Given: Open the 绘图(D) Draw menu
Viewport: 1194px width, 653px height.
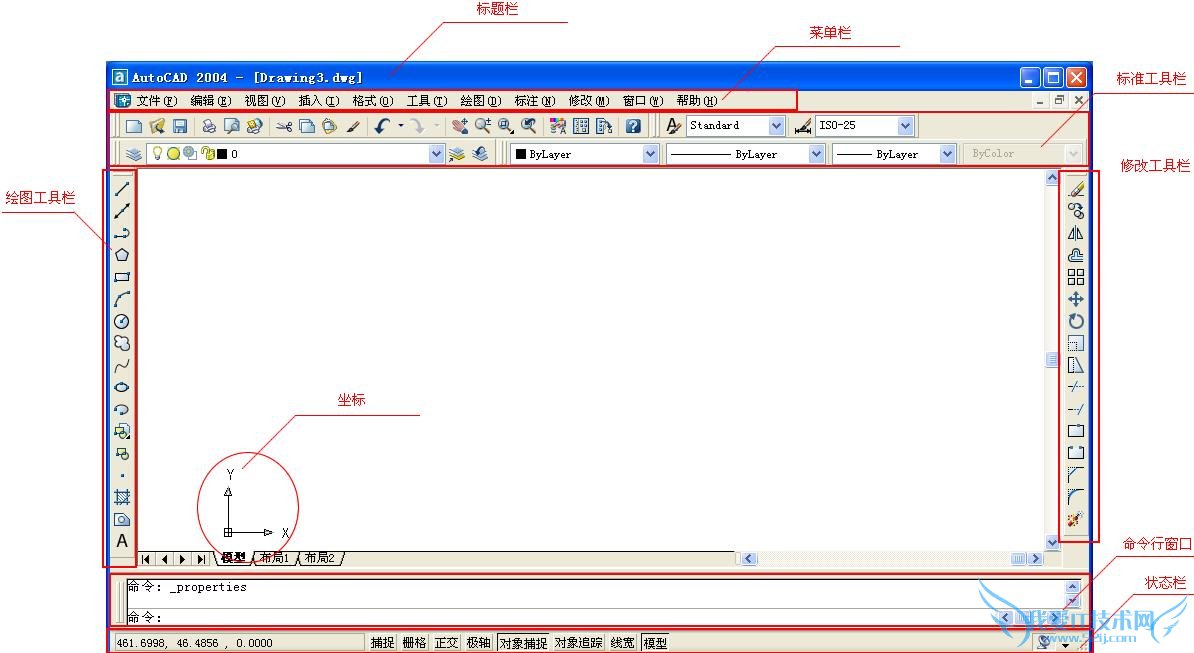Looking at the screenshot, I should coord(480,100).
